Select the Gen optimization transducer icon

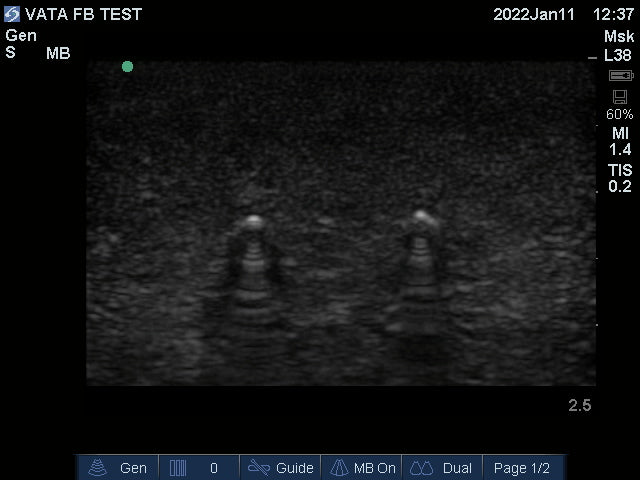[x=98, y=467]
